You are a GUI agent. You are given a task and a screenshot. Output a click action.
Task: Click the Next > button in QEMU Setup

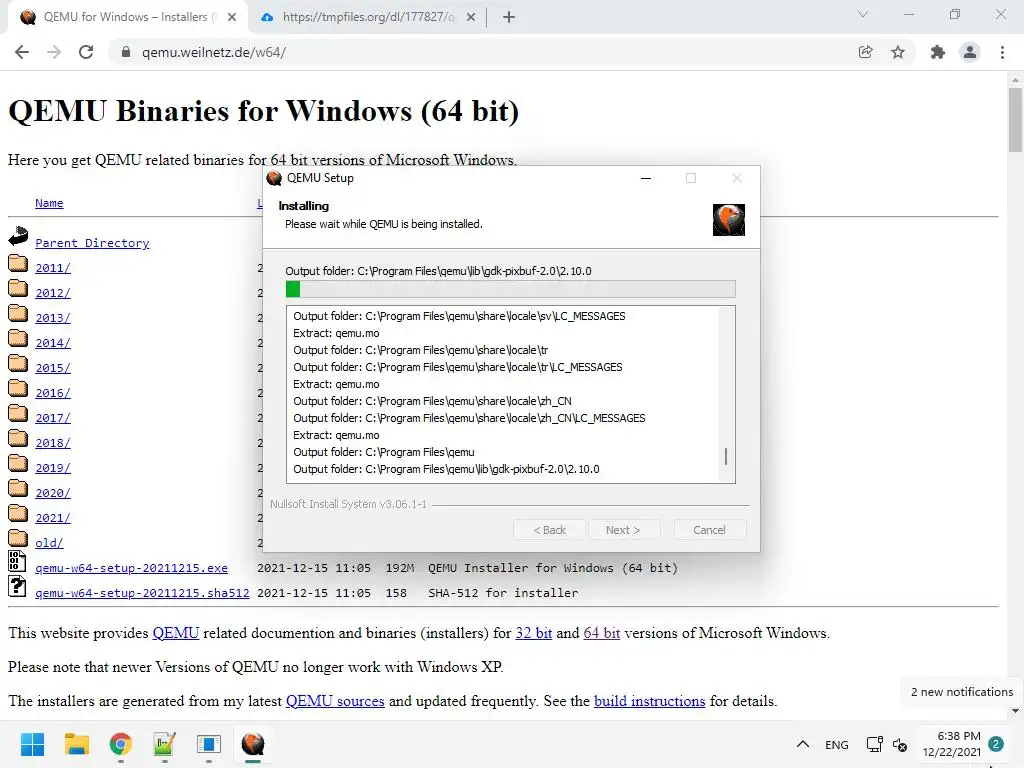click(x=623, y=530)
